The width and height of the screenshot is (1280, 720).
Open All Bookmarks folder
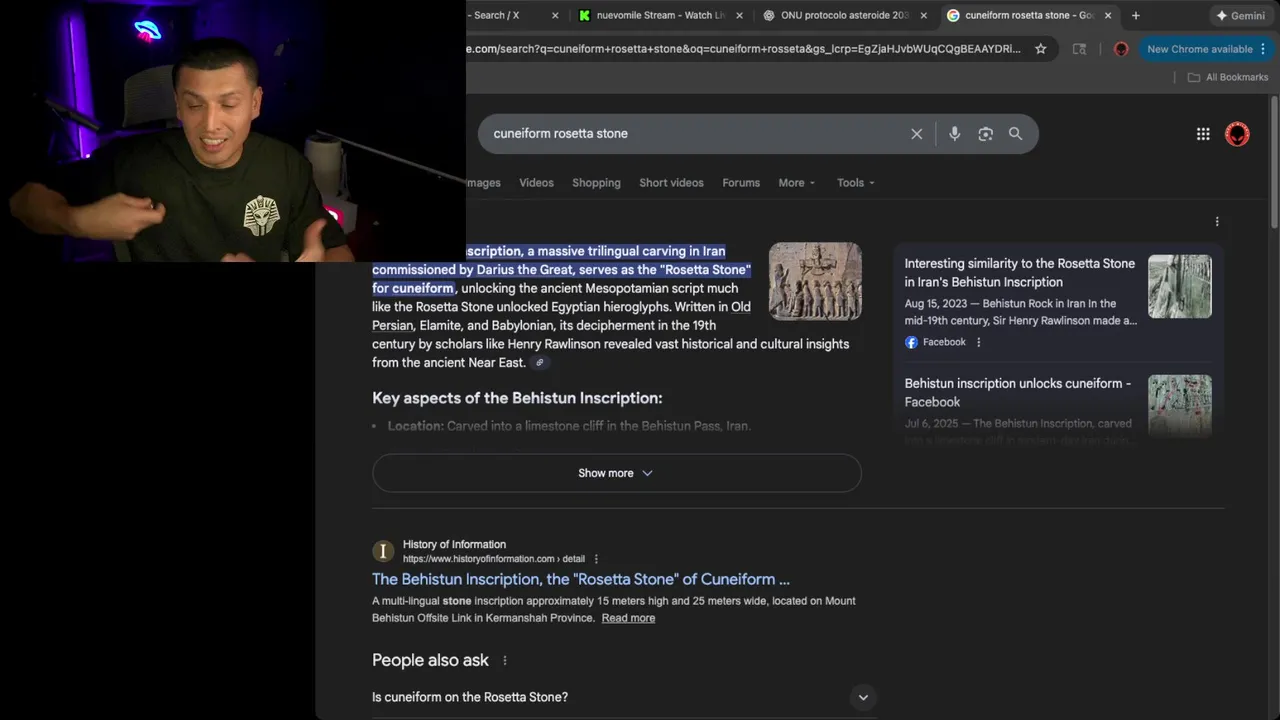(x=1228, y=77)
